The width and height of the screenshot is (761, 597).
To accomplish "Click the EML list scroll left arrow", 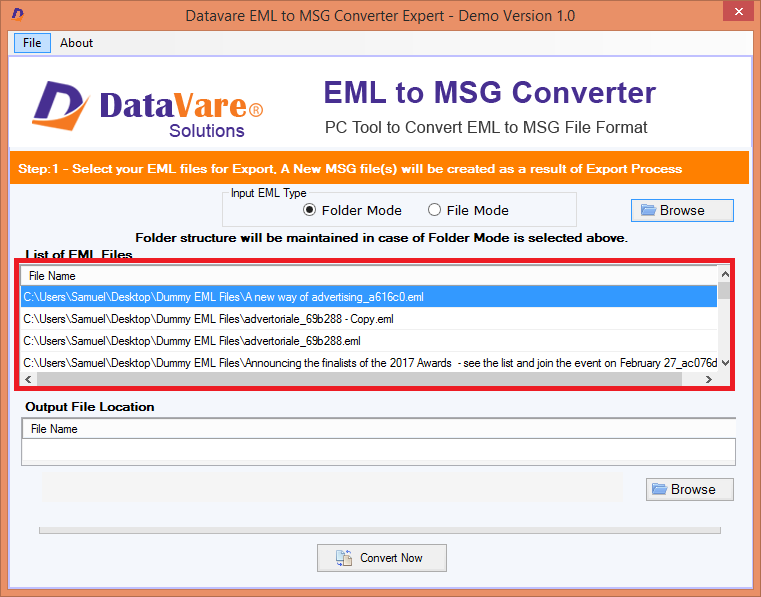I will (28, 379).
